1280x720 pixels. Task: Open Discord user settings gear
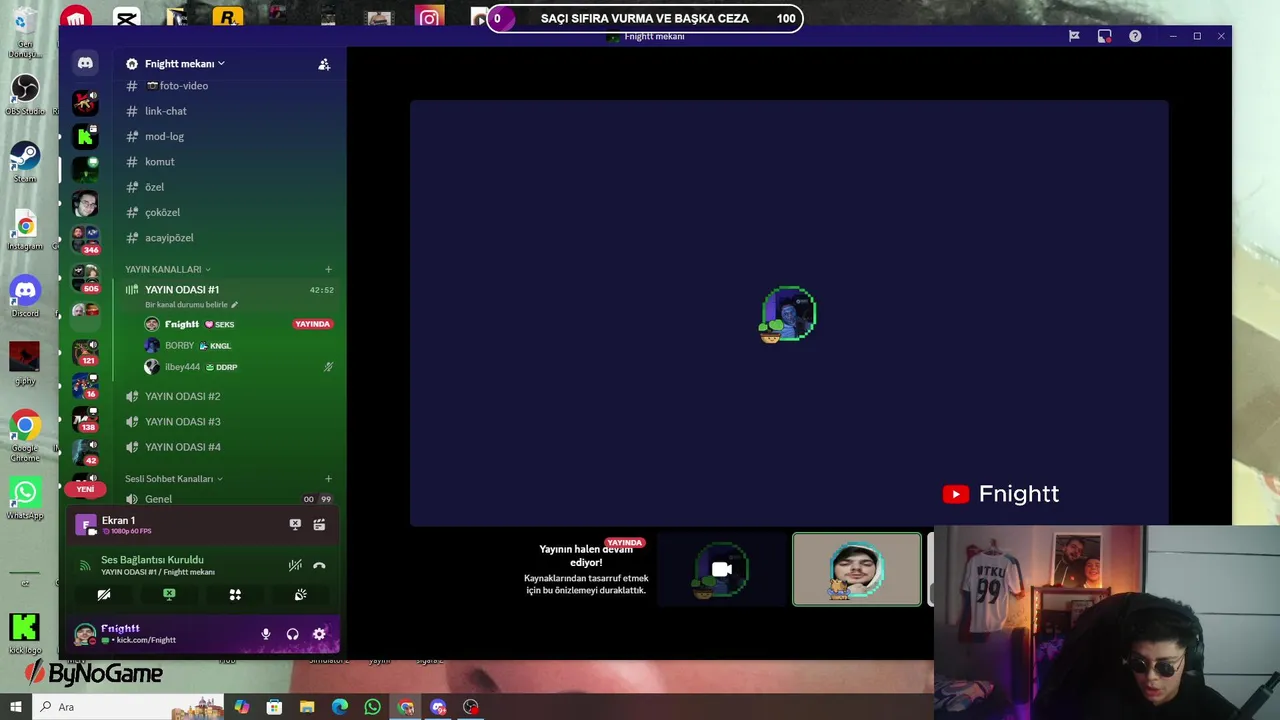click(x=319, y=634)
